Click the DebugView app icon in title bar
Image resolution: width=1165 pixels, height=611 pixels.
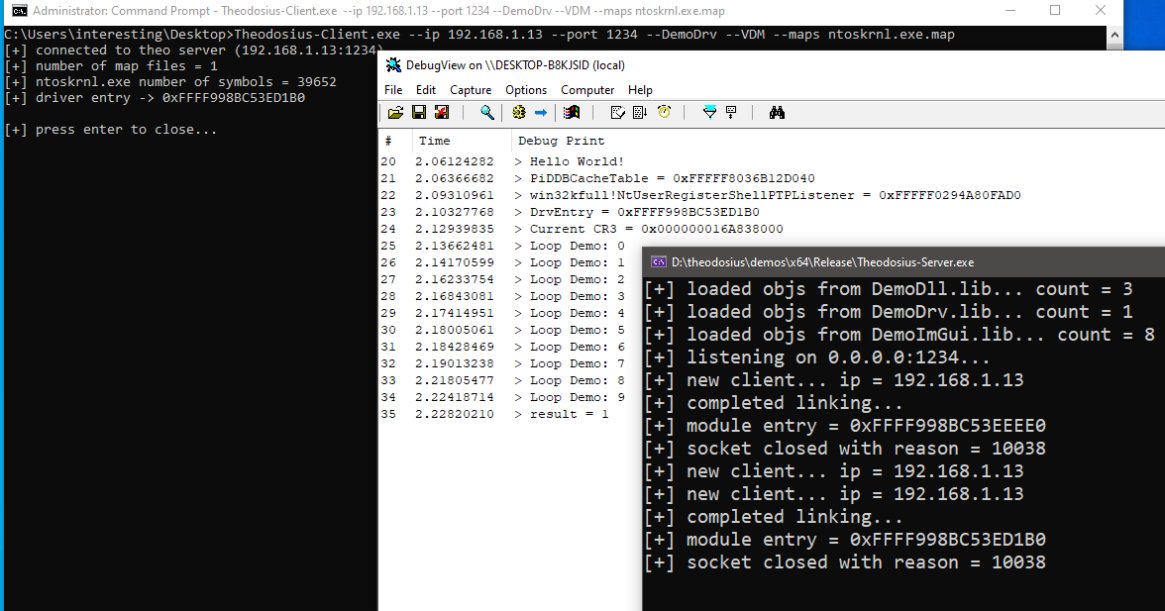(393, 65)
